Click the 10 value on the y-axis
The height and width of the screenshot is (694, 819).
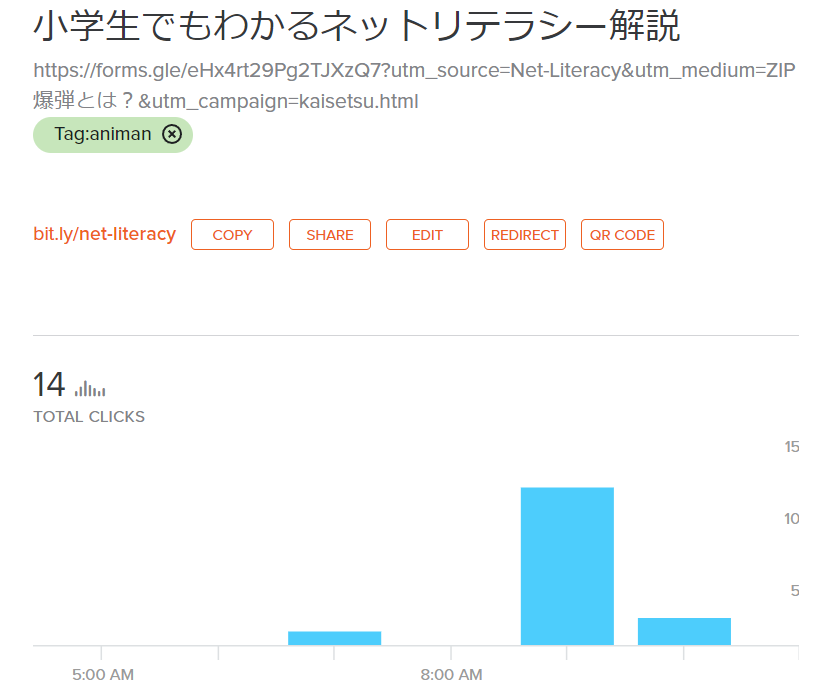click(791, 518)
